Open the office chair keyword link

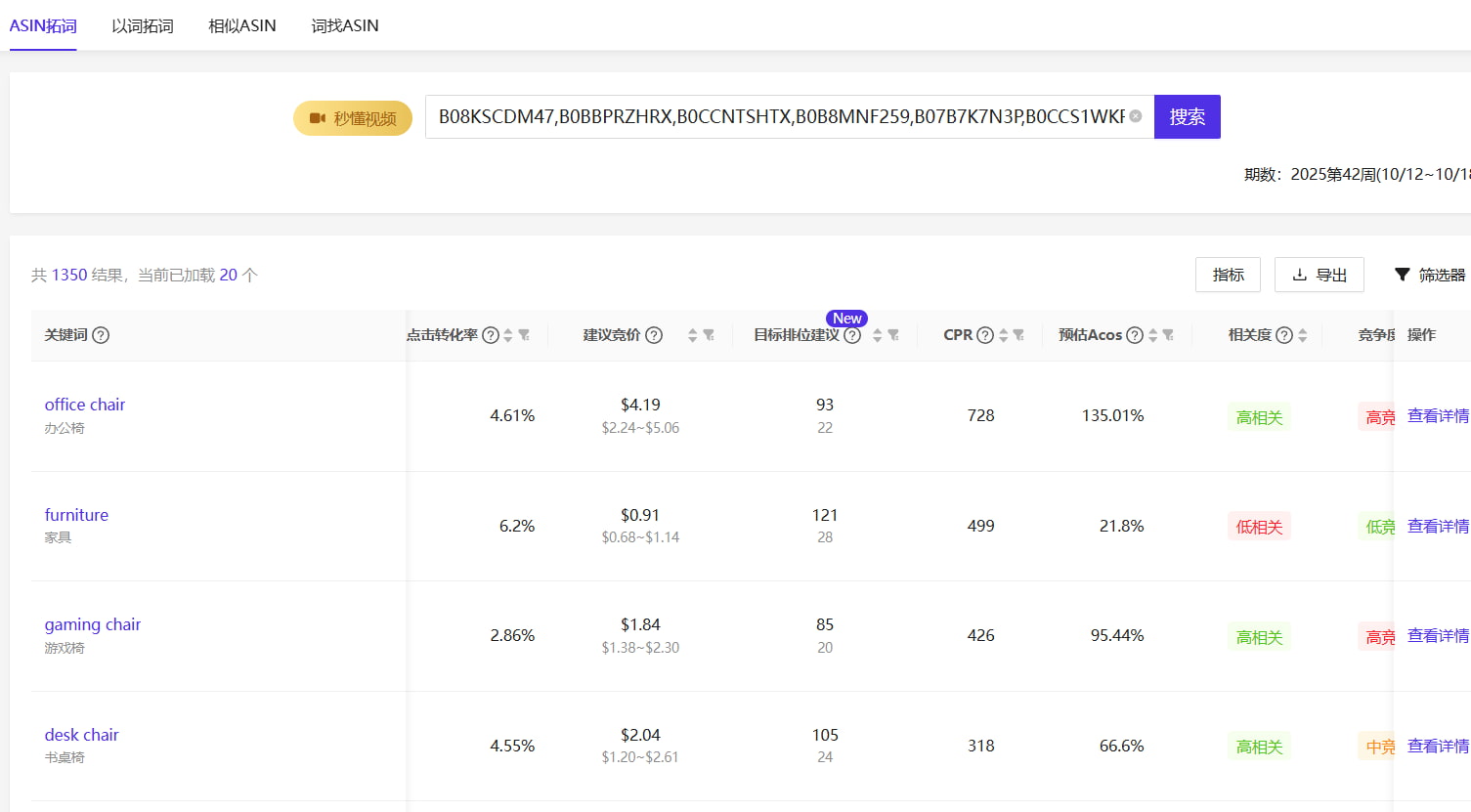(x=85, y=405)
